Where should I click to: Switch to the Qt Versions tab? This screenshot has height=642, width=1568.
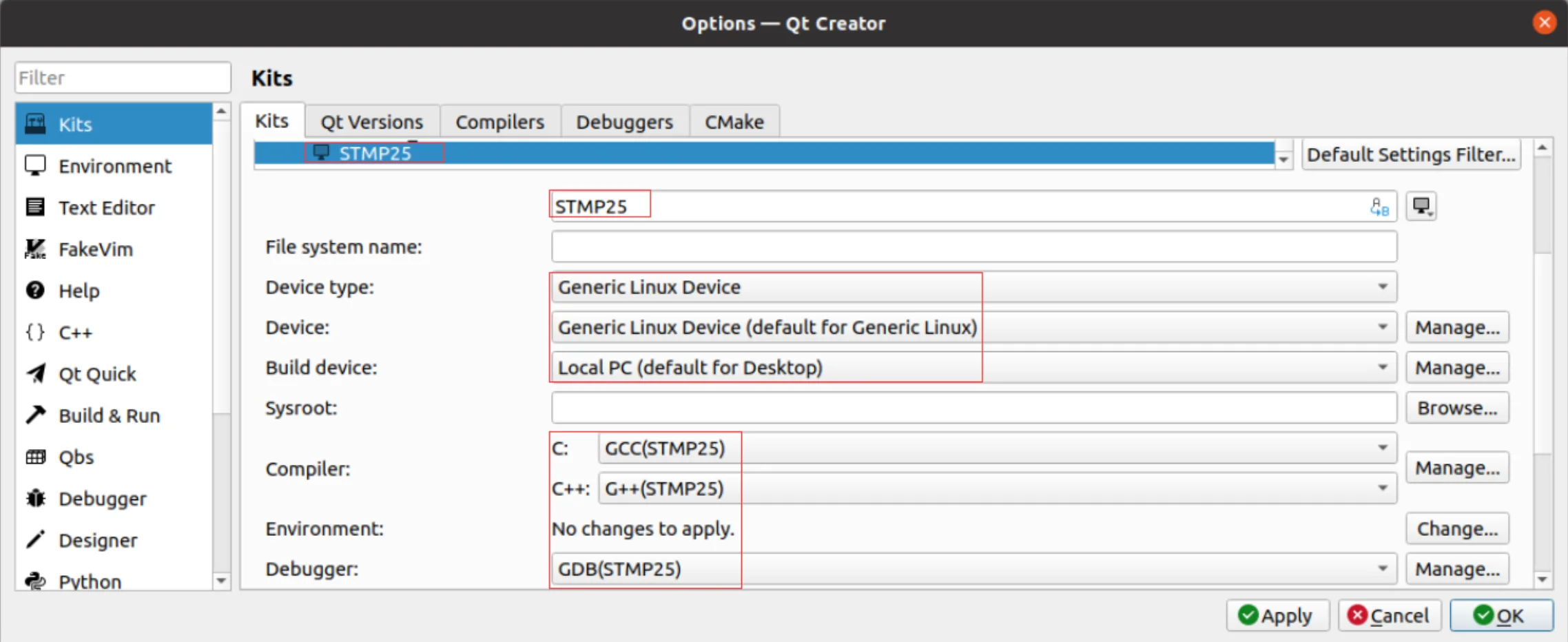pos(372,122)
